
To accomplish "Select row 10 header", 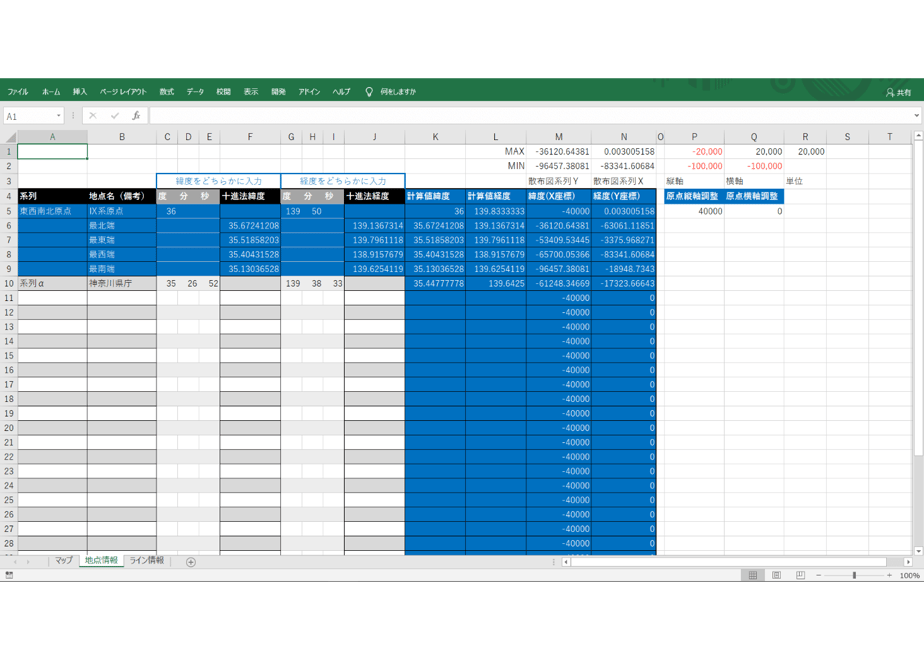I will pos(9,283).
